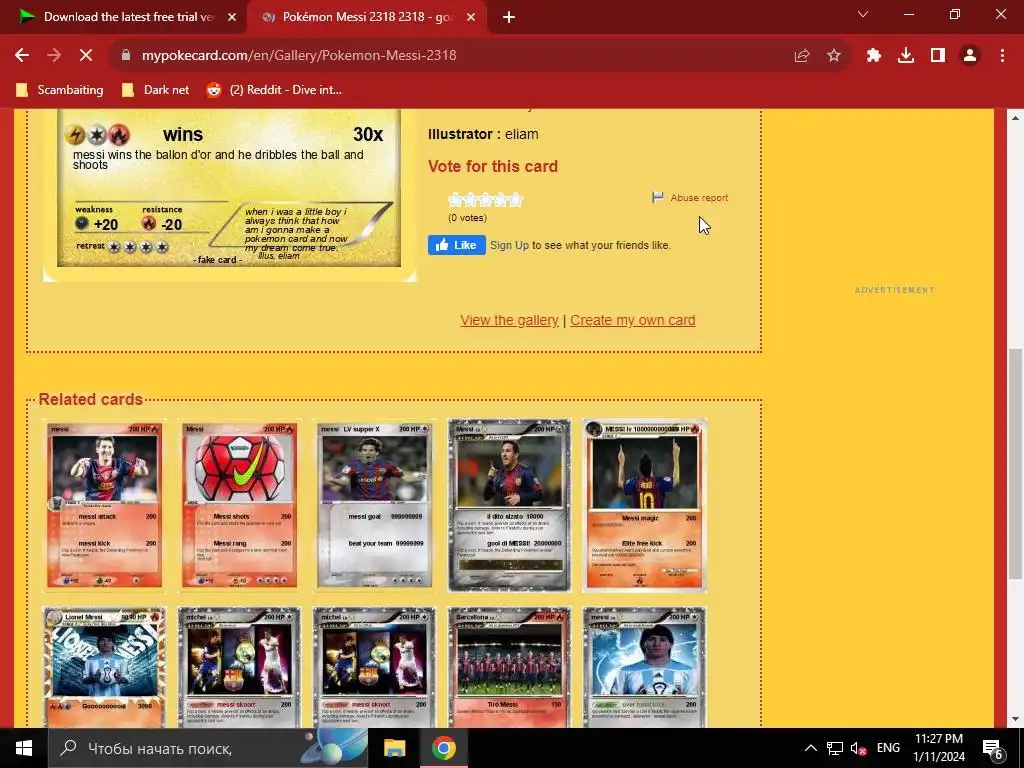Open the 'il dito alzato' Messi card

pyautogui.click(x=509, y=505)
